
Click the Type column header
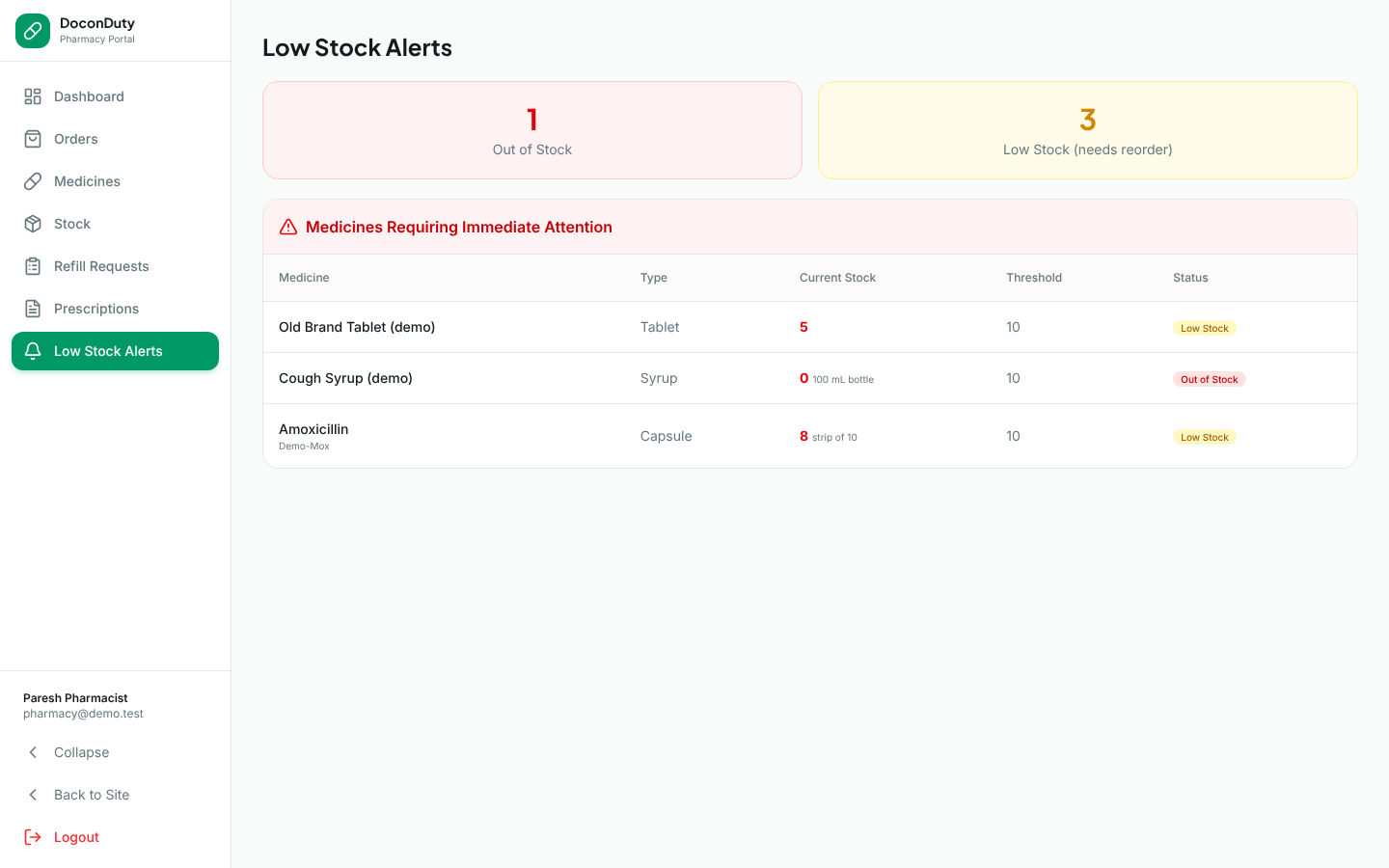(x=654, y=278)
